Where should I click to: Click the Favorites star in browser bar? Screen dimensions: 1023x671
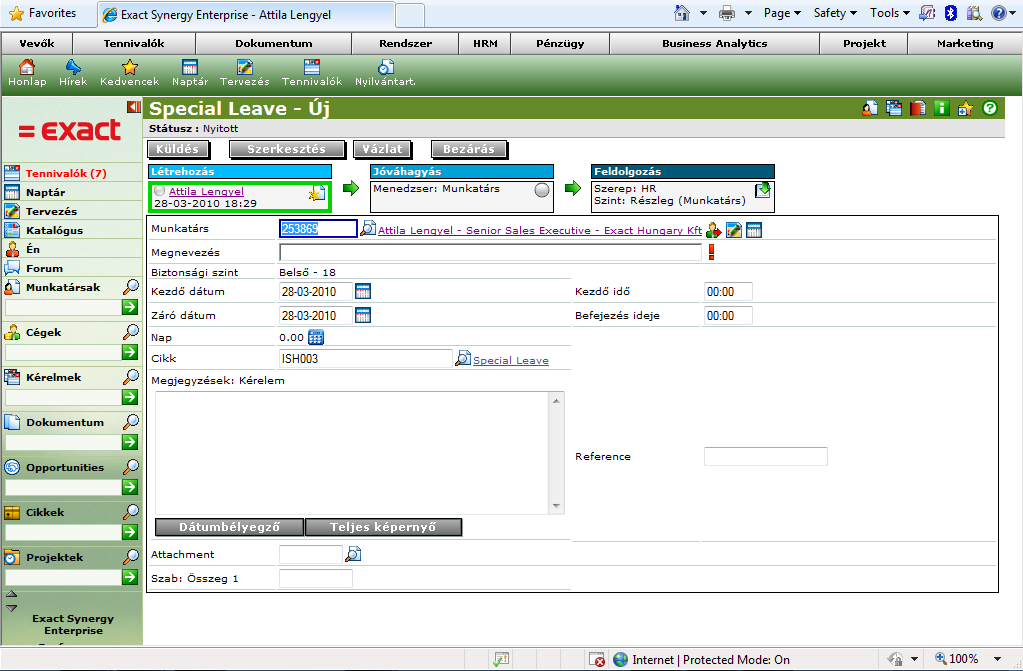[x=17, y=13]
